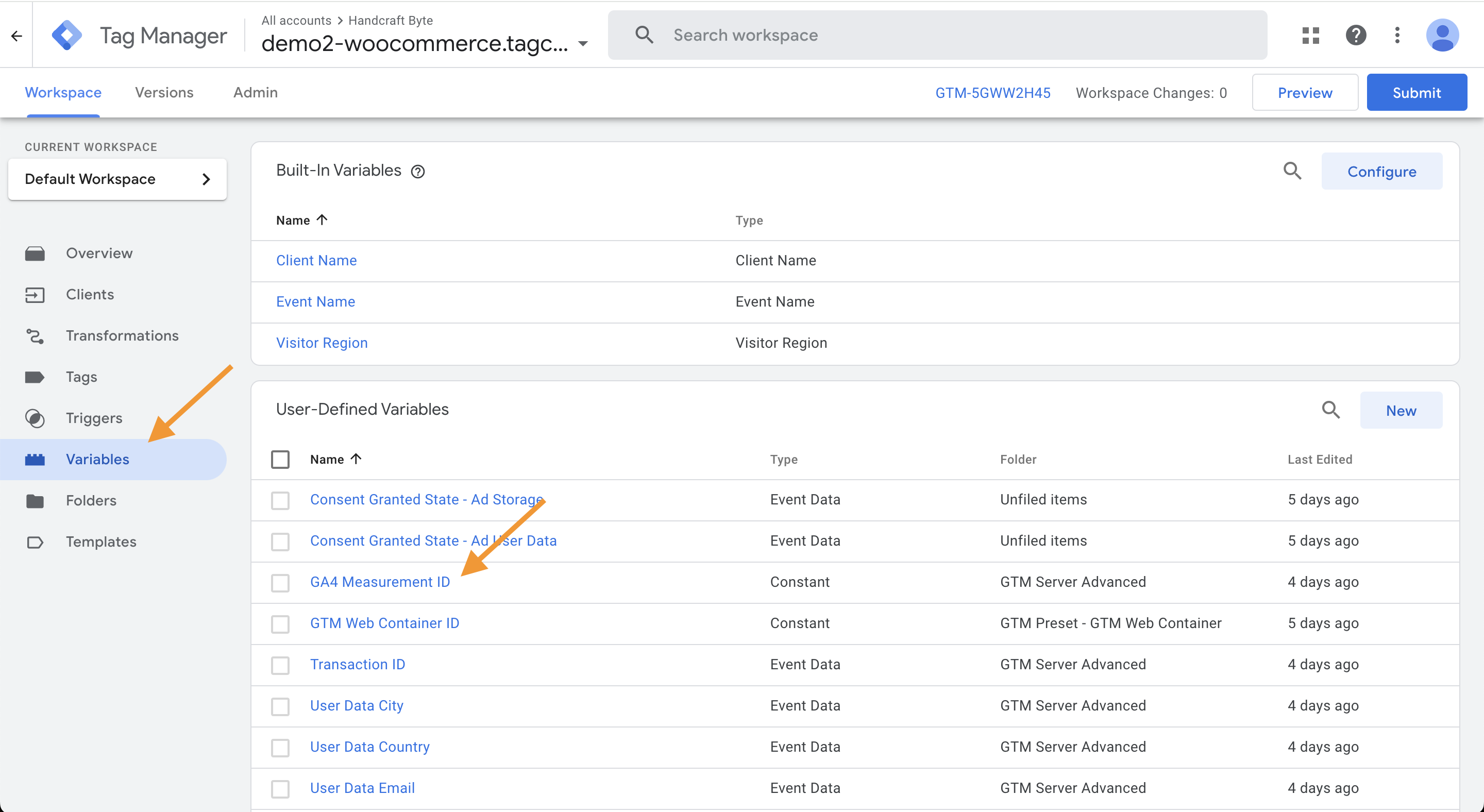Open the Google apps grid icon
The width and height of the screenshot is (1484, 812).
point(1310,36)
